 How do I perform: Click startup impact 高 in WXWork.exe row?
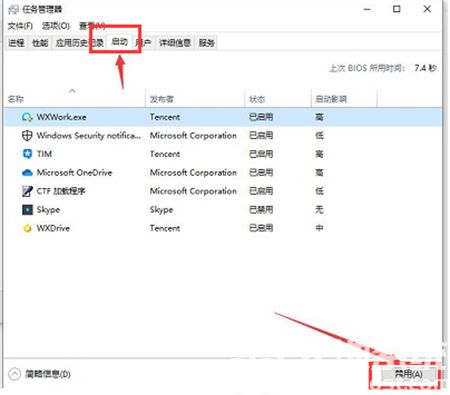tap(319, 117)
